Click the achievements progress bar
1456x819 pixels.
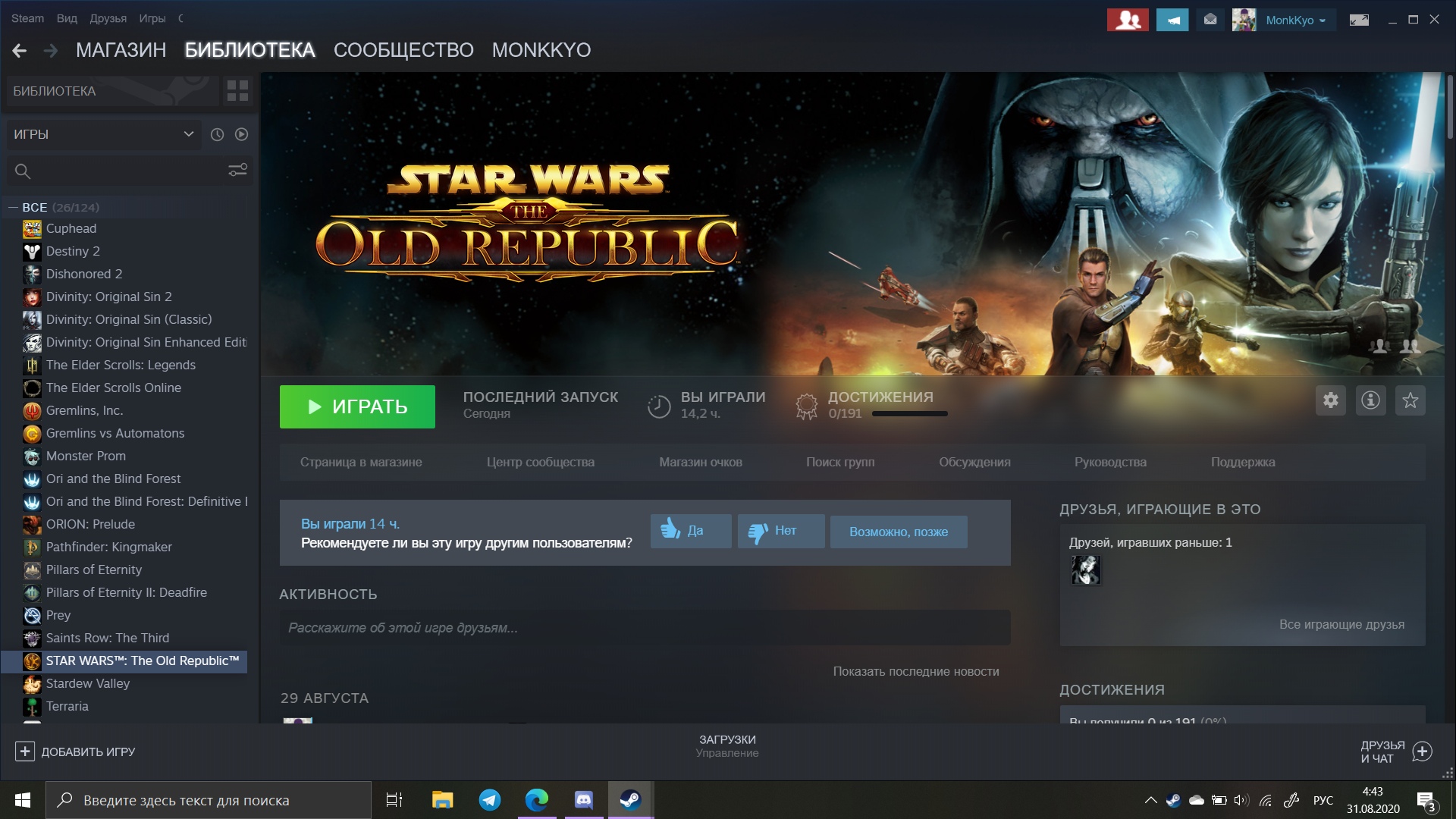click(x=909, y=414)
